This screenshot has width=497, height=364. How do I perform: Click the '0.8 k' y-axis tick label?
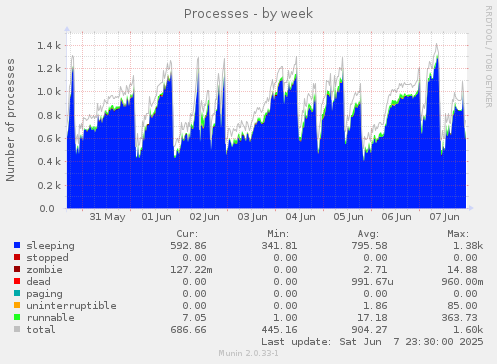(49, 115)
